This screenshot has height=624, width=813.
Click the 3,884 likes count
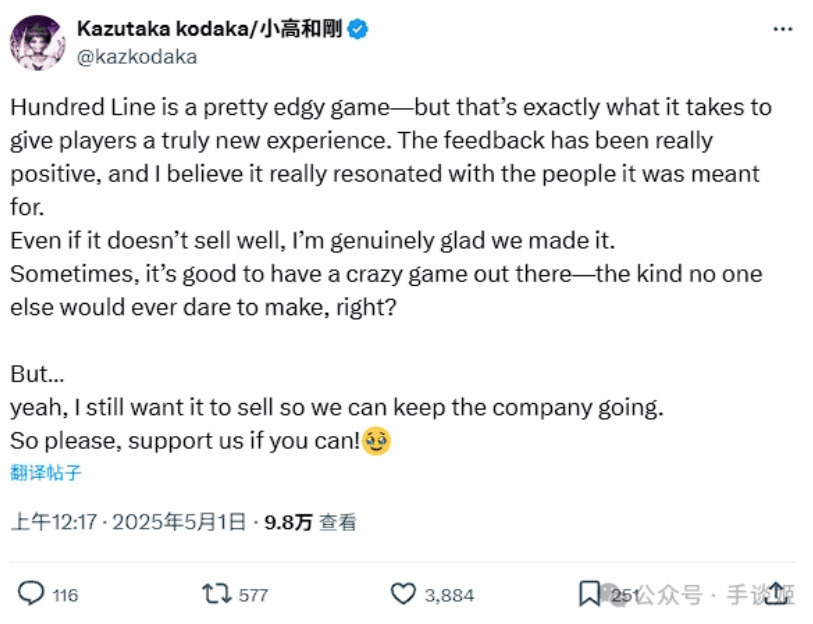click(x=449, y=595)
